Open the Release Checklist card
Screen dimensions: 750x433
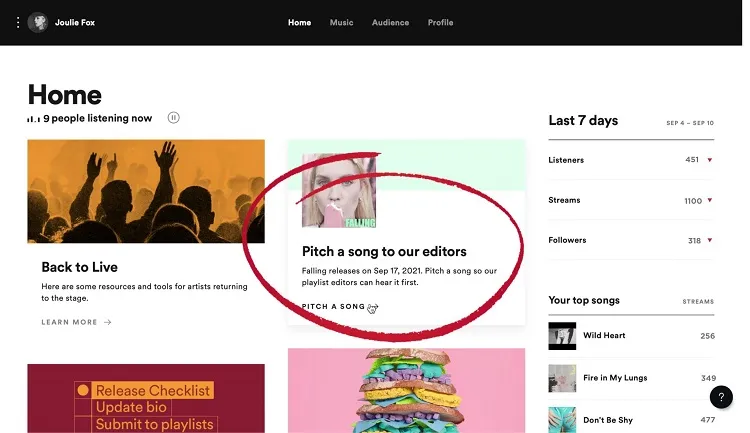click(x=146, y=398)
